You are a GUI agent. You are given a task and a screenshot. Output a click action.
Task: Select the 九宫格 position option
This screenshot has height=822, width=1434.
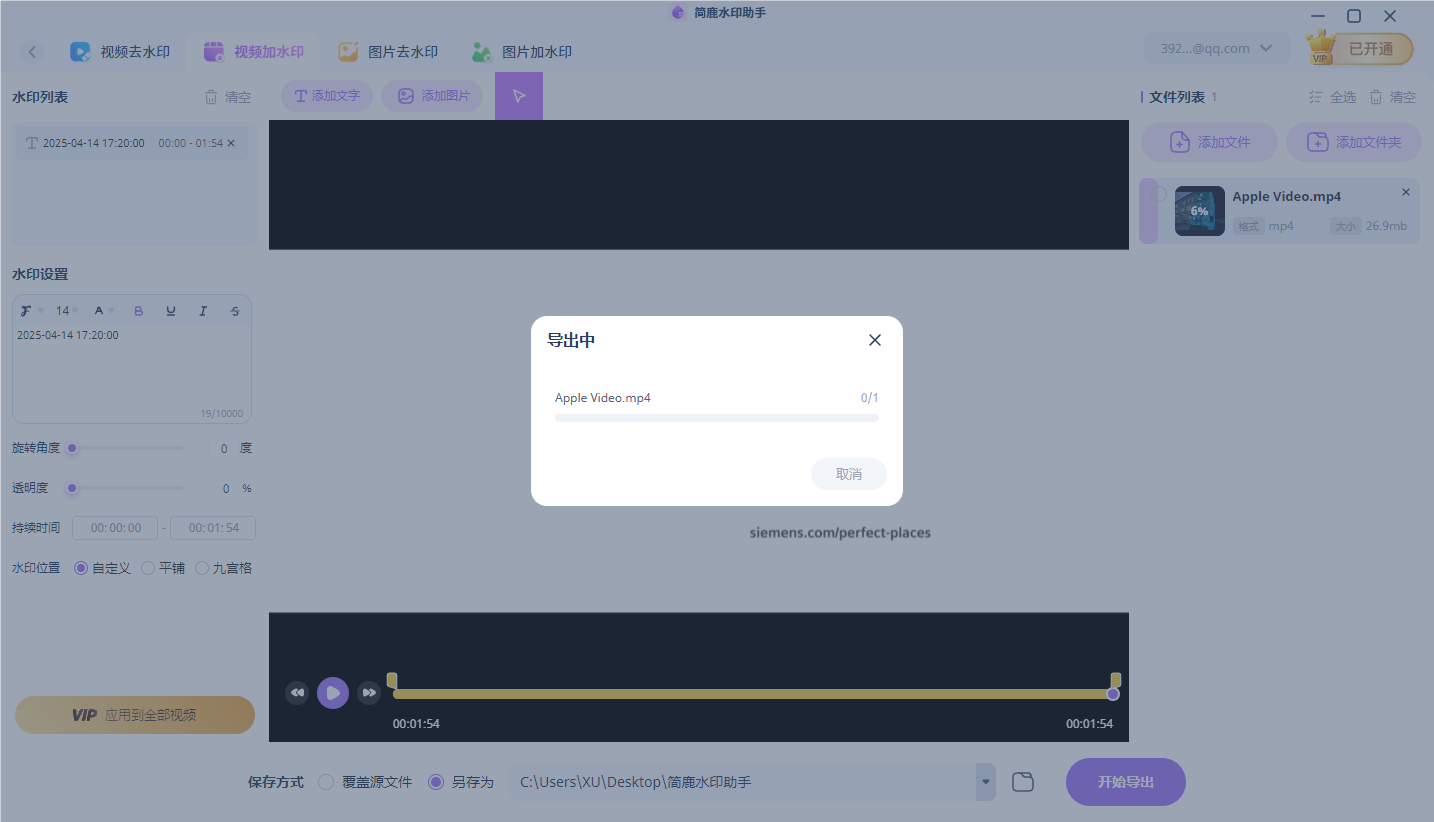click(224, 568)
